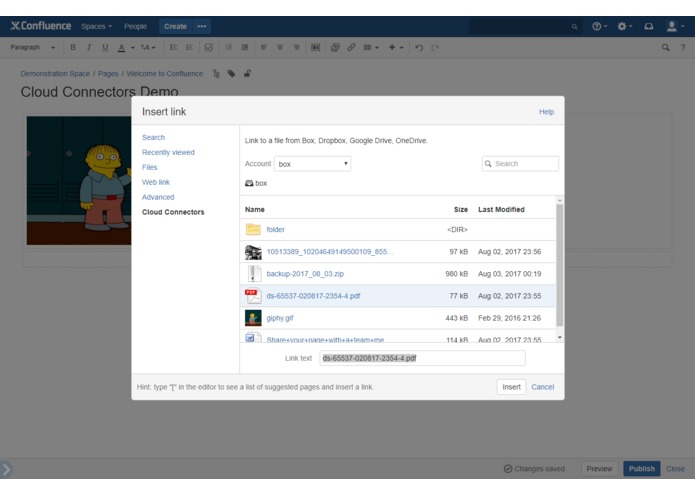Select the Search tab in Insert link
The image size is (695, 494).
tap(153, 137)
